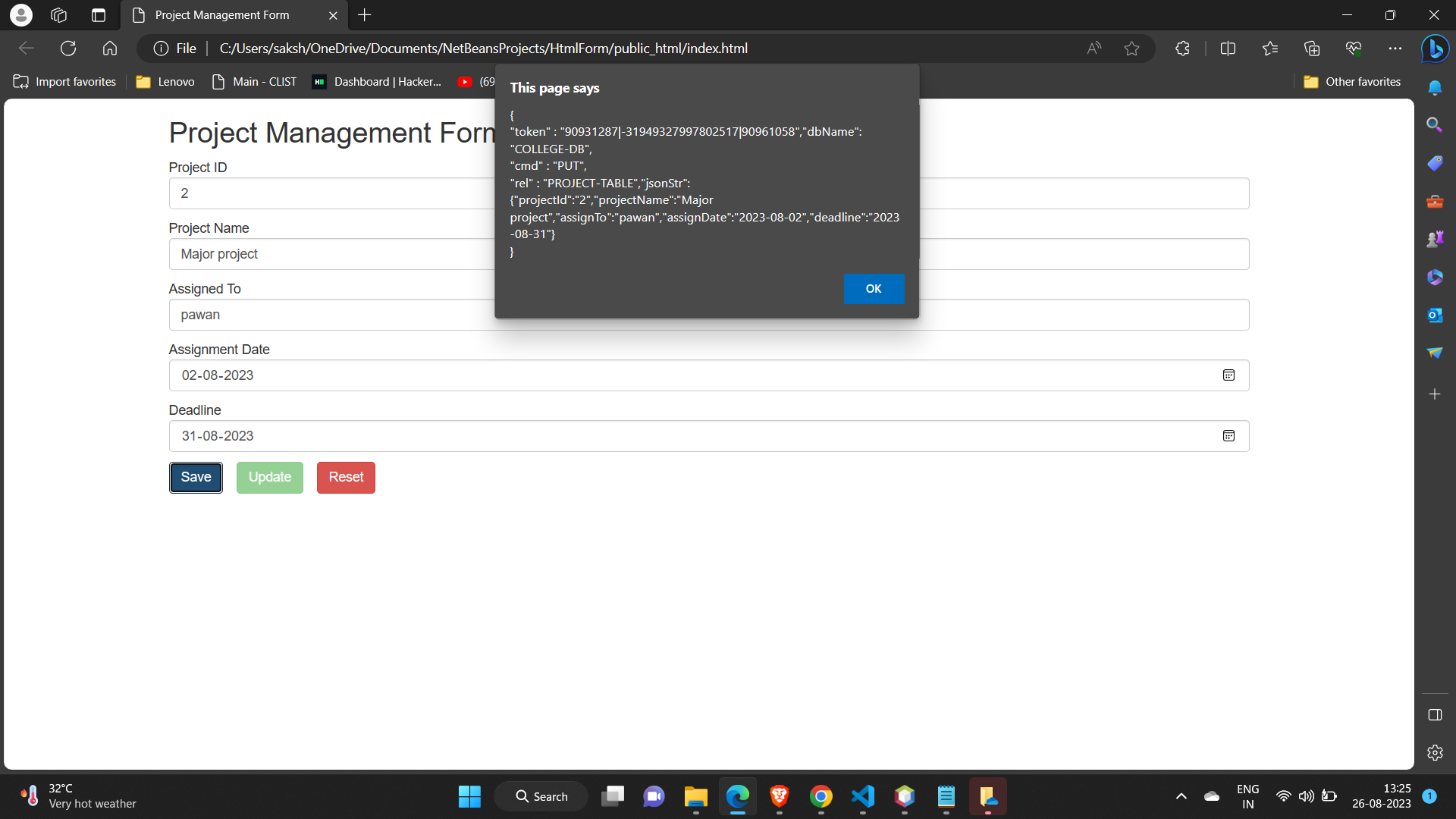The image size is (1456, 819).
Task: Toggle Read Aloud in the address bar
Action: [1094, 48]
